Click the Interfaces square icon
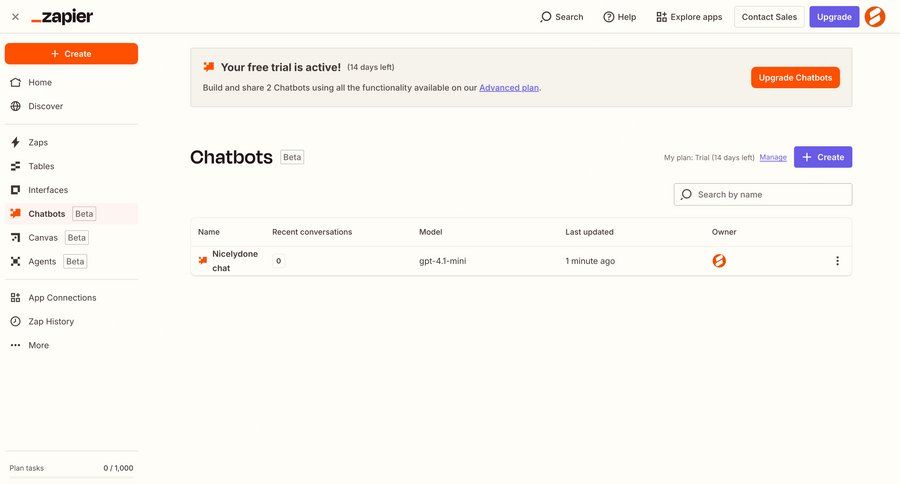The width and height of the screenshot is (900, 484). coord(15,190)
